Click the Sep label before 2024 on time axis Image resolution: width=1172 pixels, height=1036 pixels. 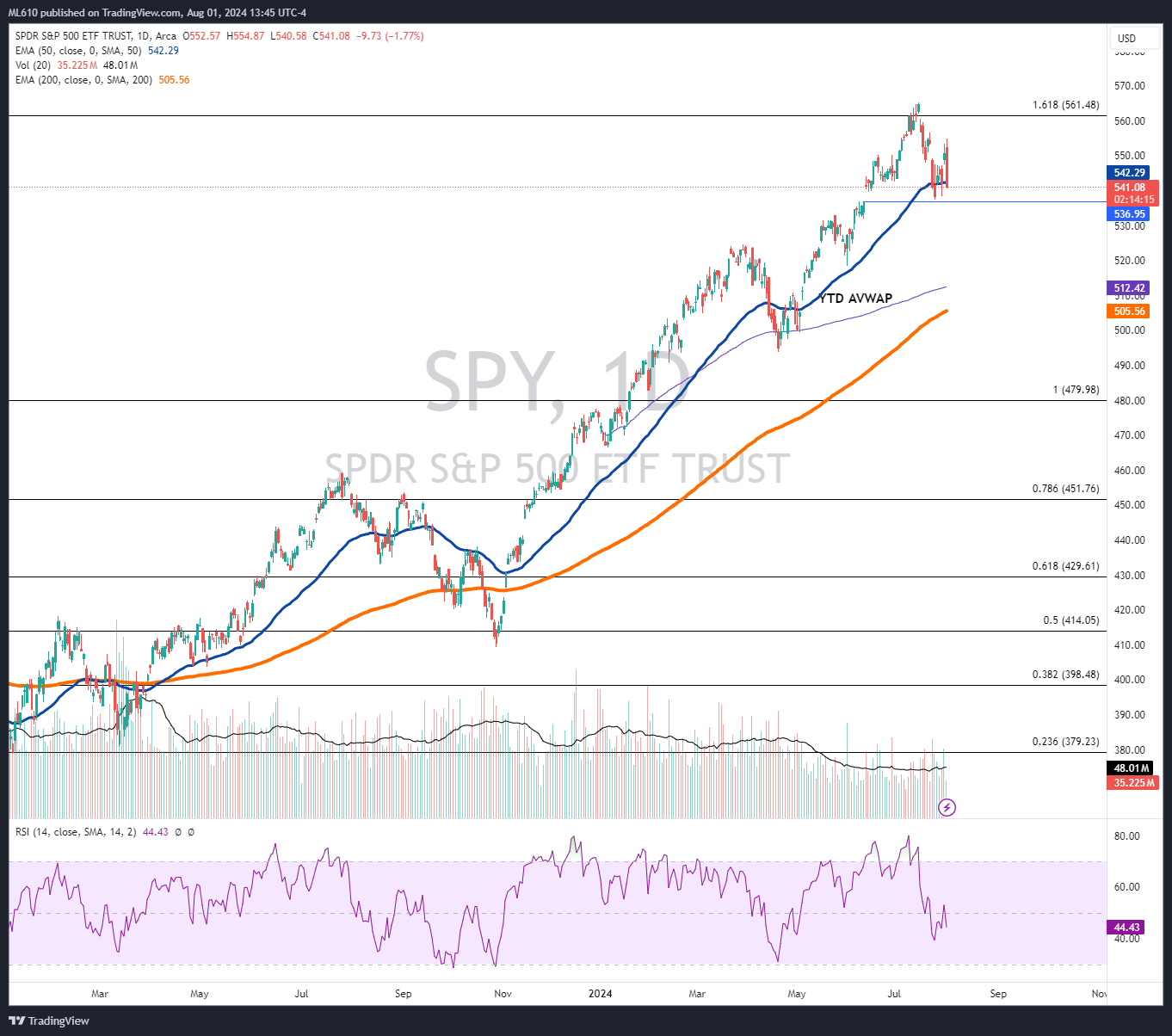coord(403,994)
